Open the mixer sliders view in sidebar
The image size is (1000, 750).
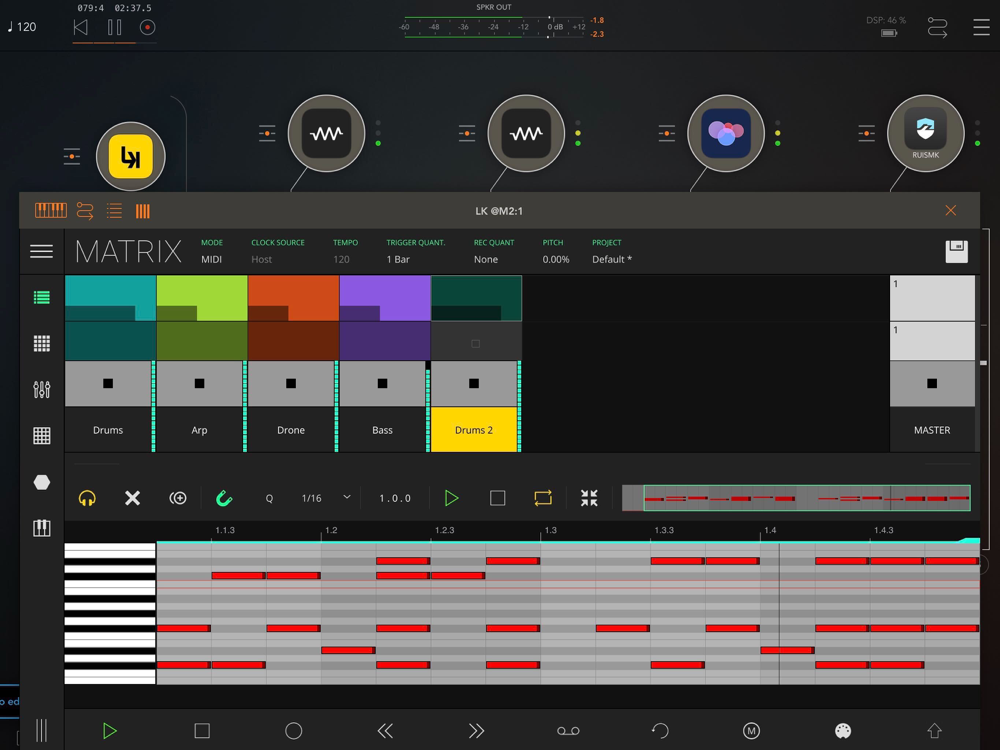coord(41,389)
